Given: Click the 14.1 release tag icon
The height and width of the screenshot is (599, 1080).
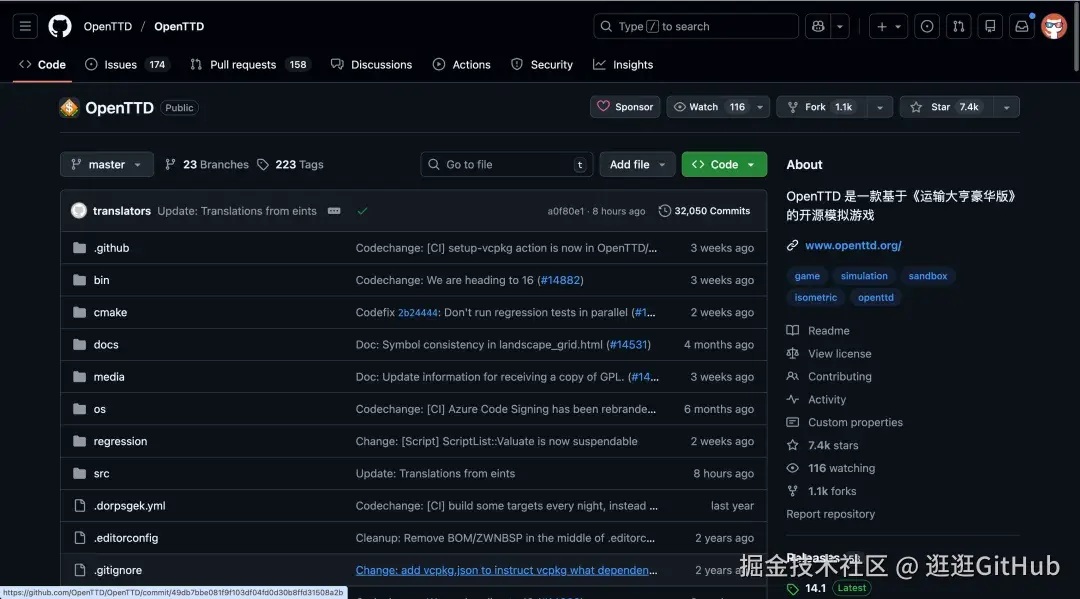Looking at the screenshot, I should [793, 589].
